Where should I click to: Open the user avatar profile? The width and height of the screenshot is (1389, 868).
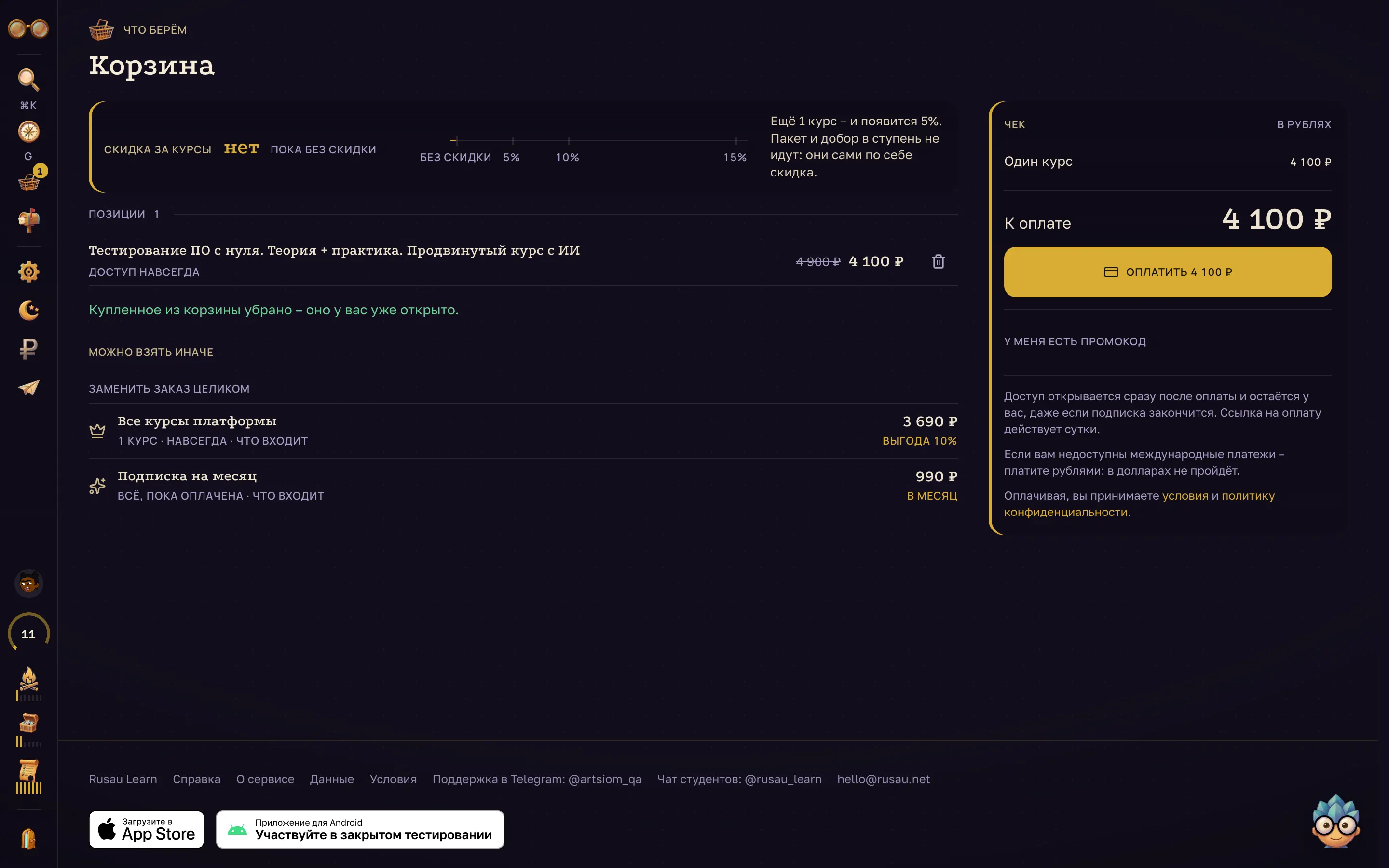28,584
